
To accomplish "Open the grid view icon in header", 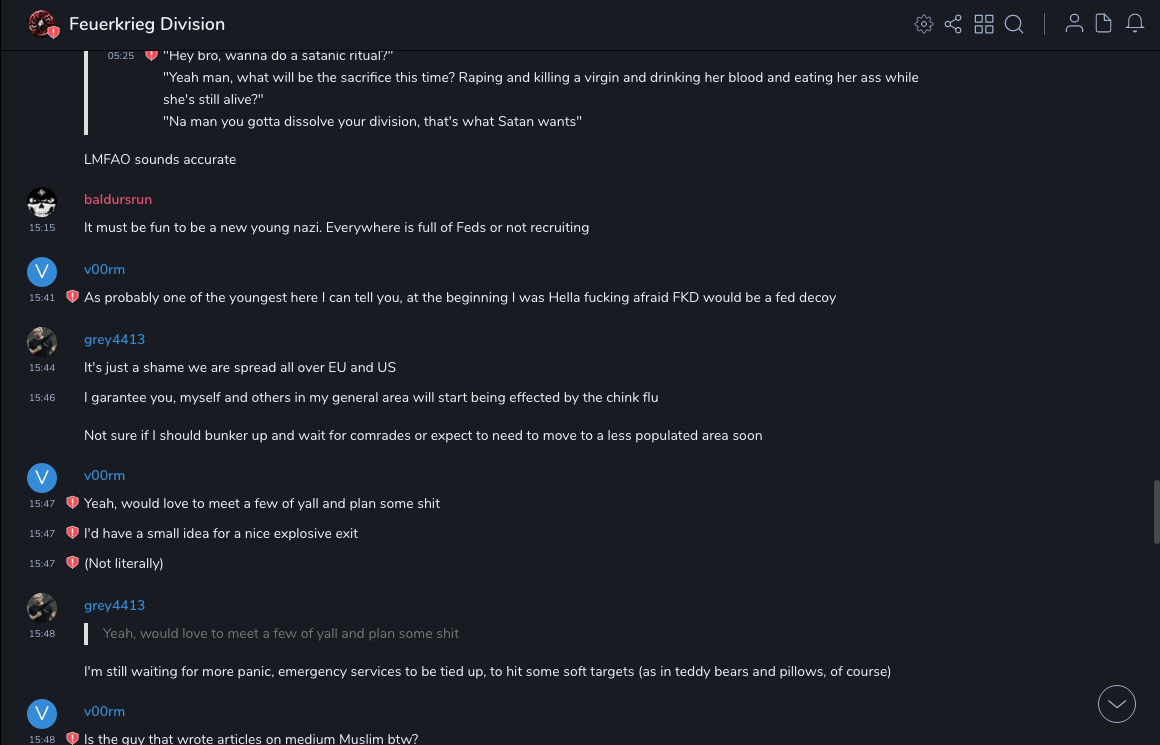I will [x=984, y=24].
